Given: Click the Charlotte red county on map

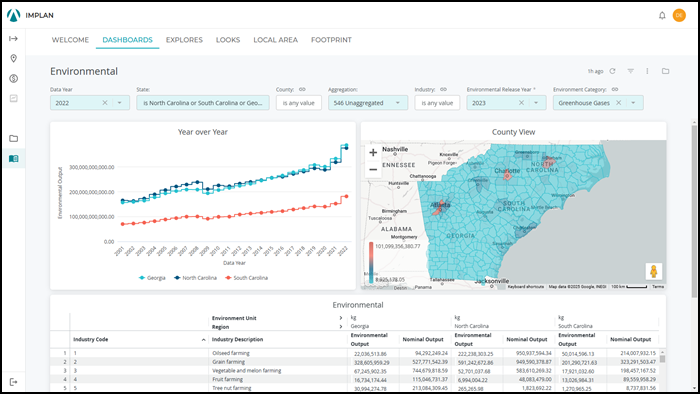Looking at the screenshot, I should pyautogui.click(x=507, y=175).
